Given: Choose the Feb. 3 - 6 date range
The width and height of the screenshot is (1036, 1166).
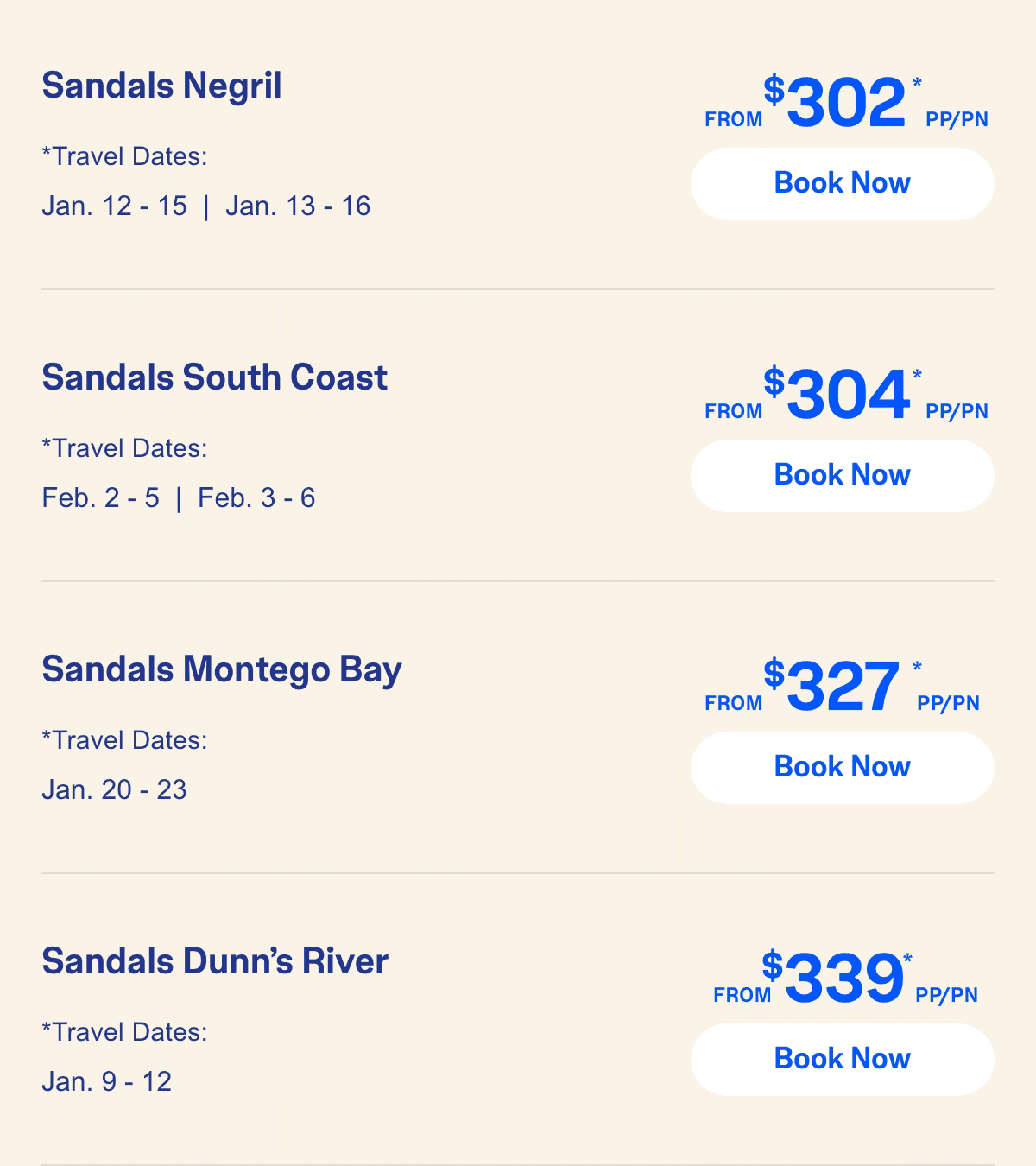Looking at the screenshot, I should pyautogui.click(x=256, y=498).
